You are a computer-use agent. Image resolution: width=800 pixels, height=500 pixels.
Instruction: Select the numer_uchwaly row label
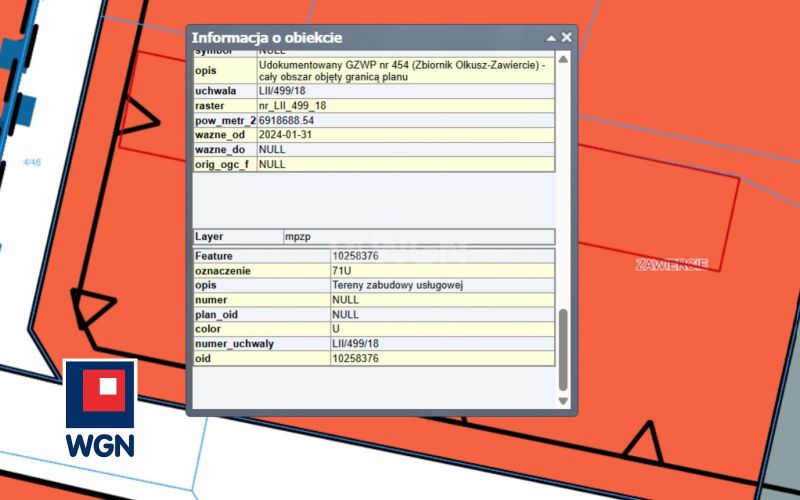(x=234, y=344)
